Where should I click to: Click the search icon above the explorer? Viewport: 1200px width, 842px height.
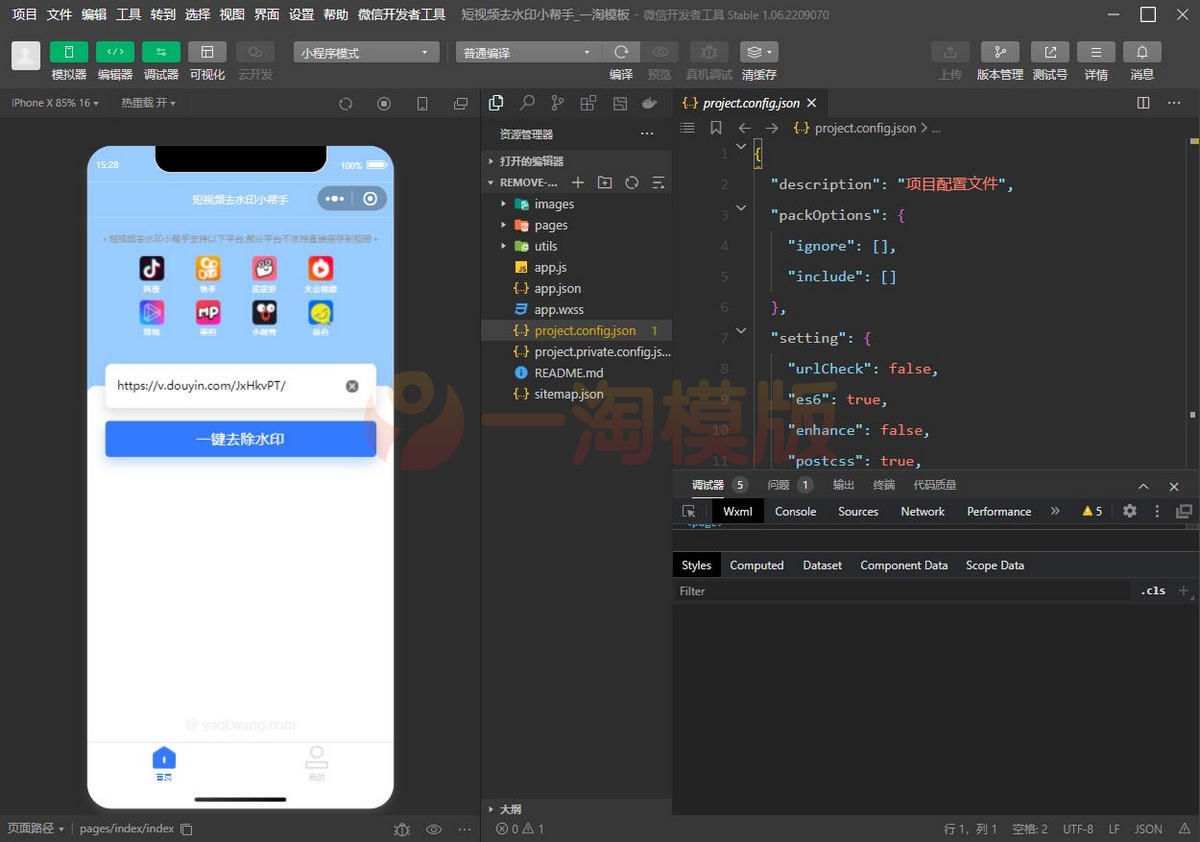click(x=527, y=103)
